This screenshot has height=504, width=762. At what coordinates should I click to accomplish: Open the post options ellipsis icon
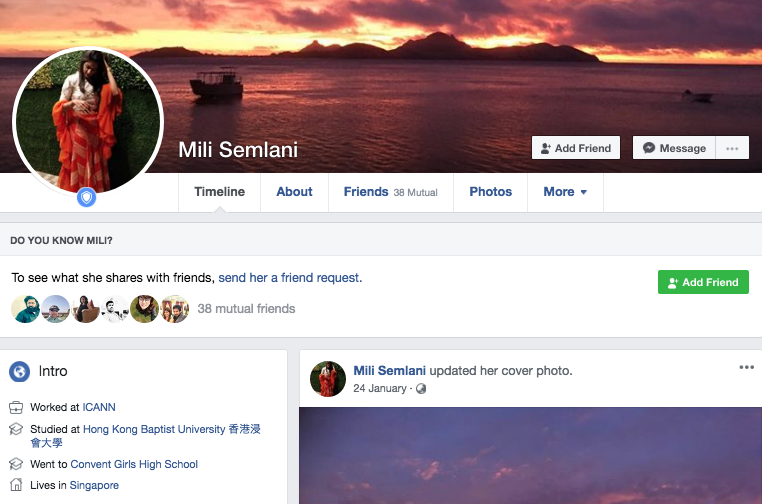click(746, 367)
